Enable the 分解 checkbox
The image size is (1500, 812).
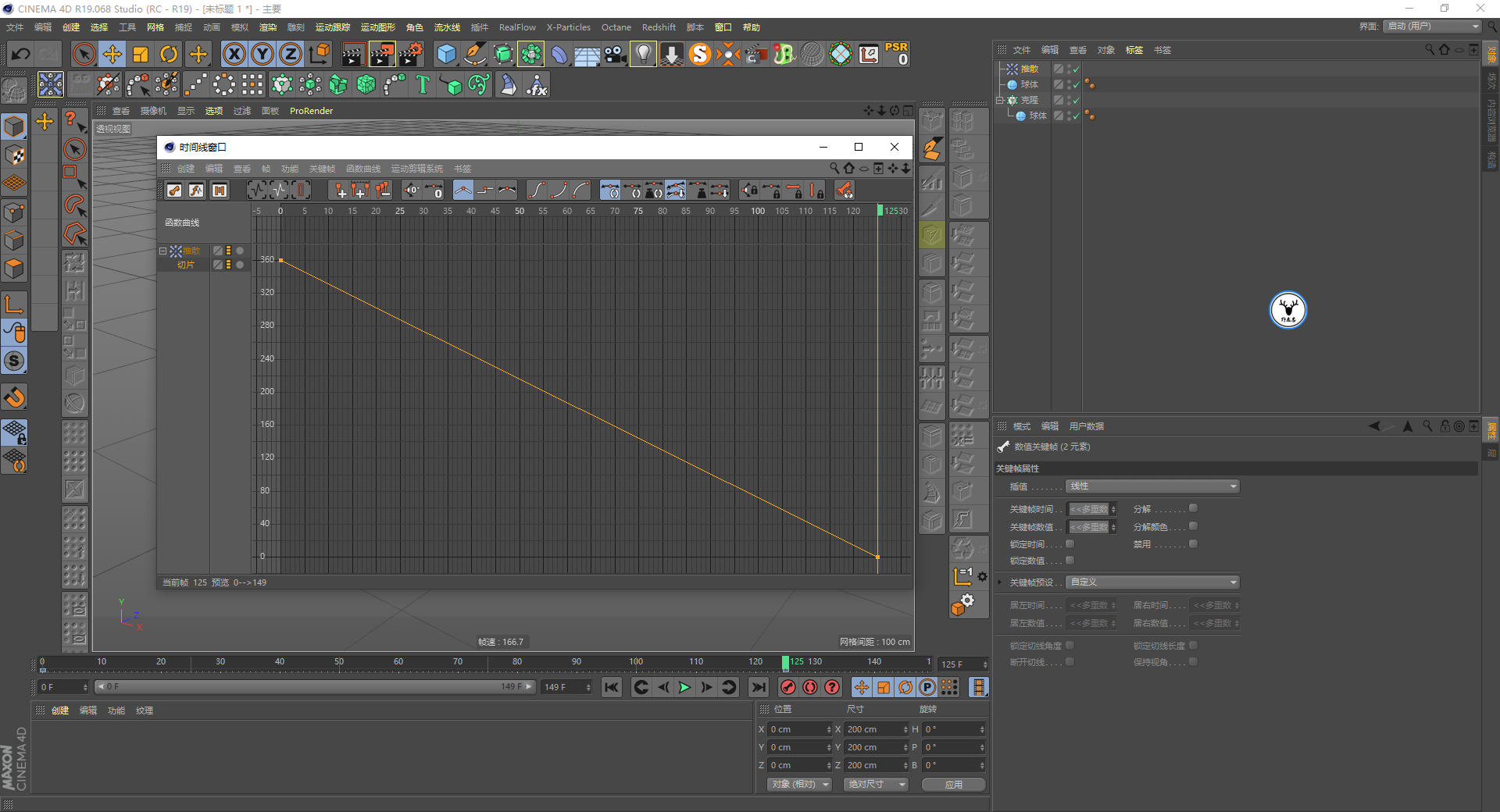tap(1193, 508)
